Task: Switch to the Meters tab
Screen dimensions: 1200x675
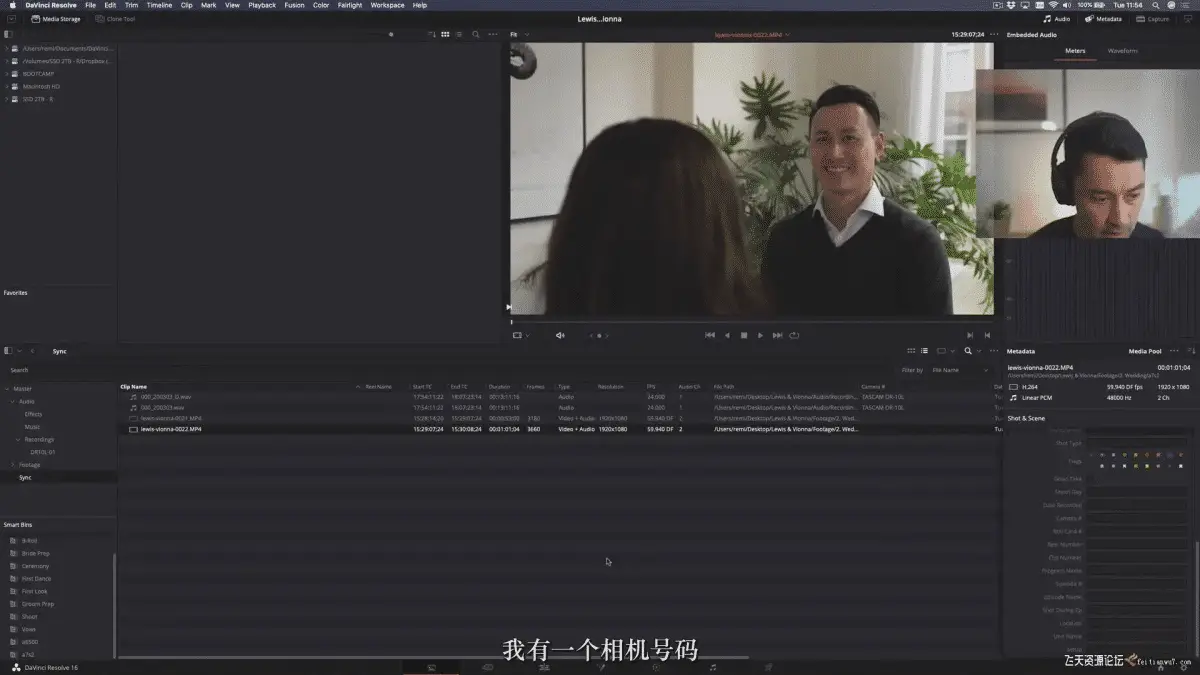Action: click(1074, 50)
